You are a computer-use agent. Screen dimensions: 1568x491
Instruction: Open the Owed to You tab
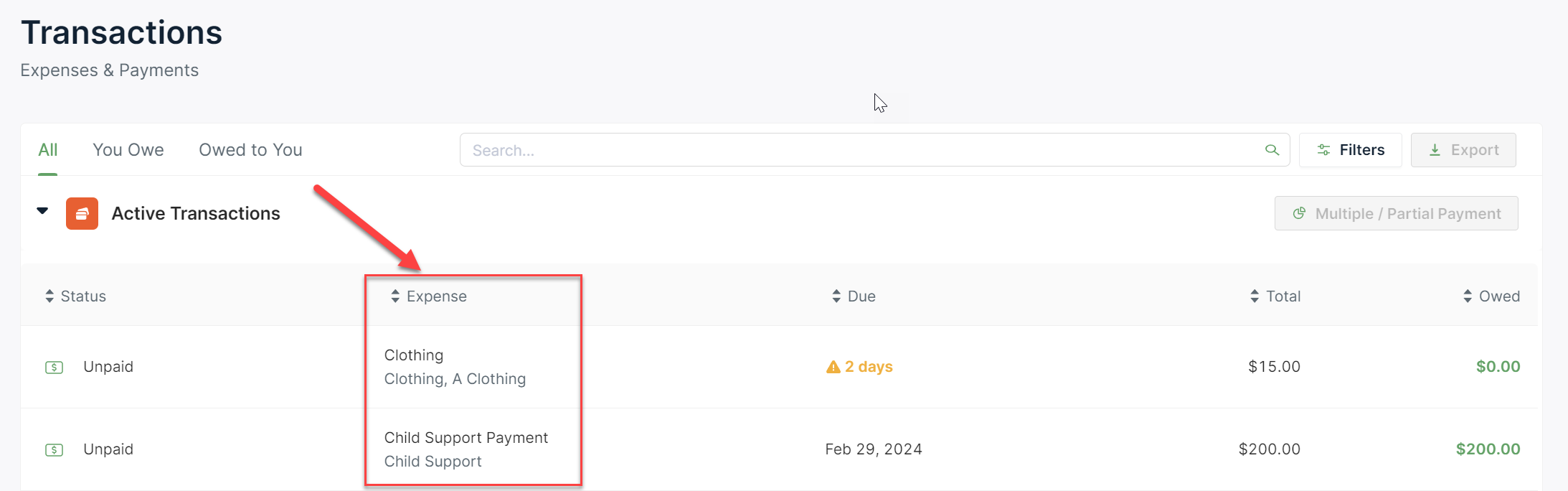250,150
